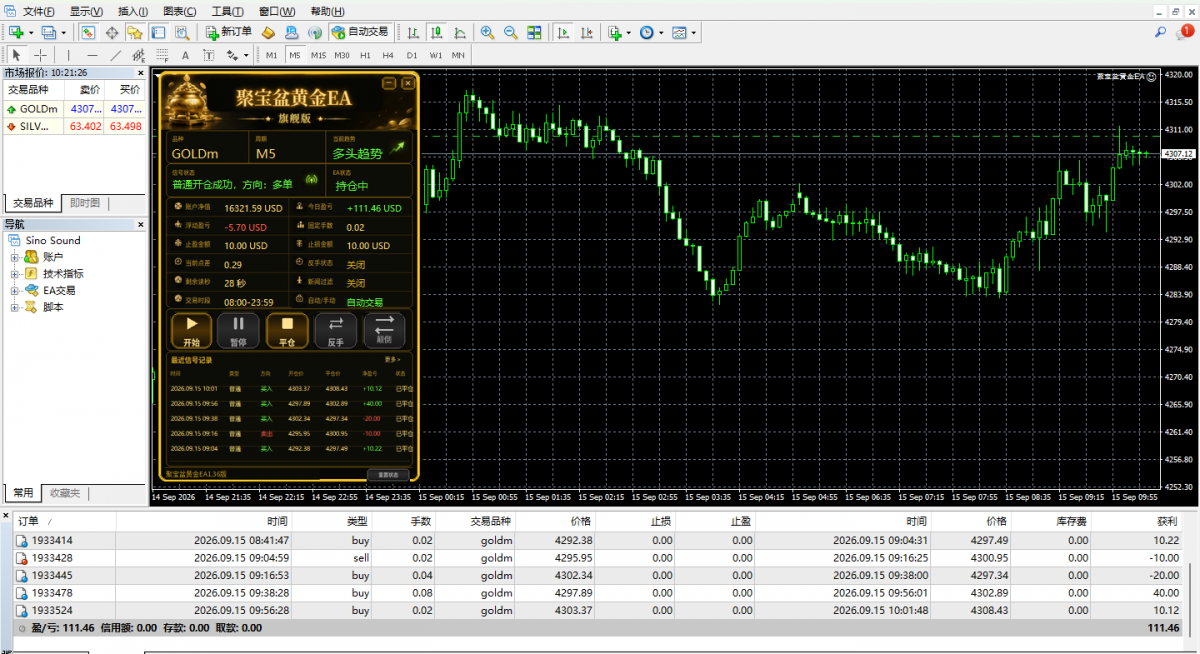Screen dimensions: 1200x654
Task: Click the 重置状态 button on EA panel
Action: [388, 474]
